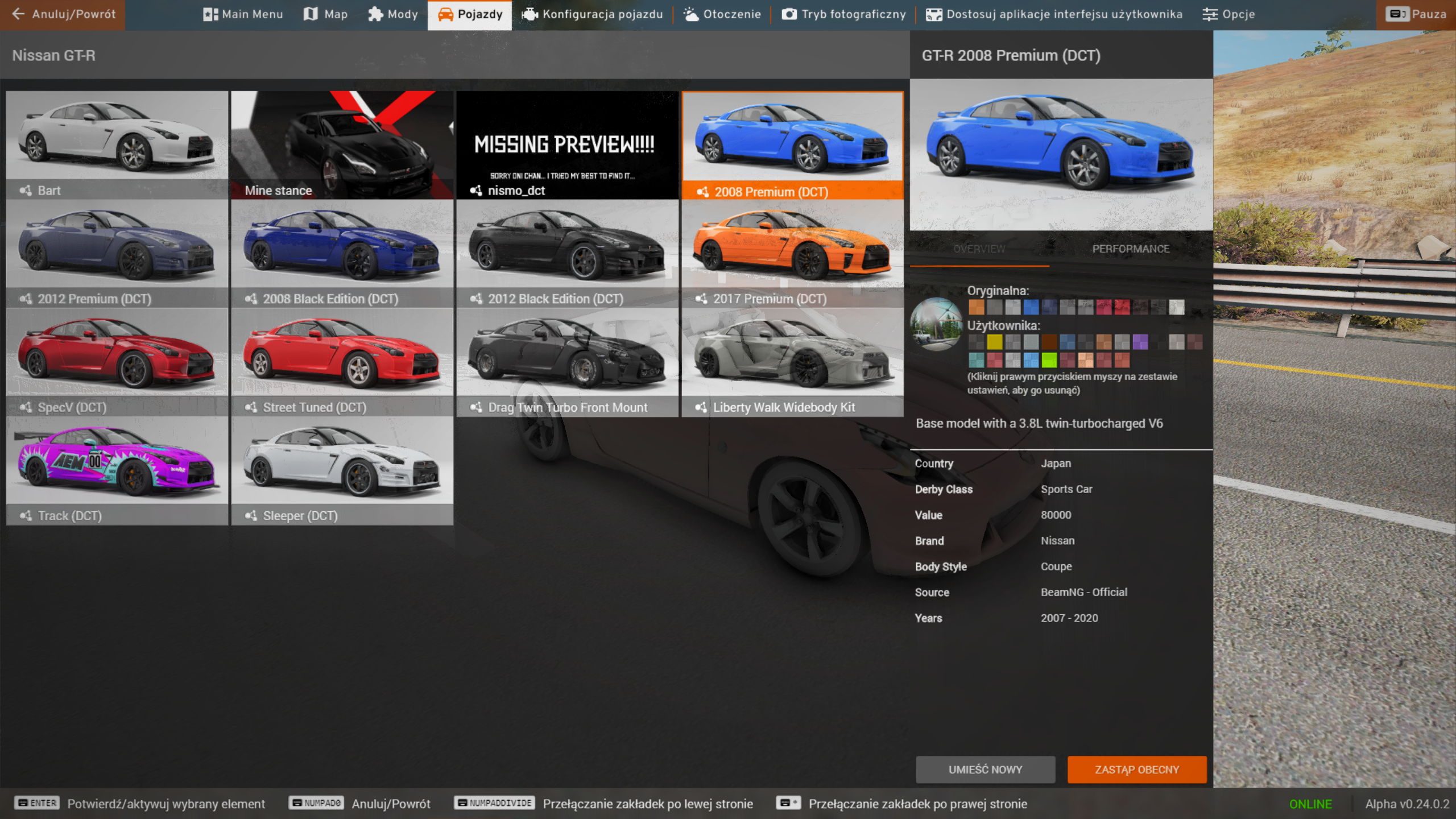This screenshot has height=819, width=1456.
Task: Click the config icon beside nismo_dct label
Action: pyautogui.click(x=476, y=191)
